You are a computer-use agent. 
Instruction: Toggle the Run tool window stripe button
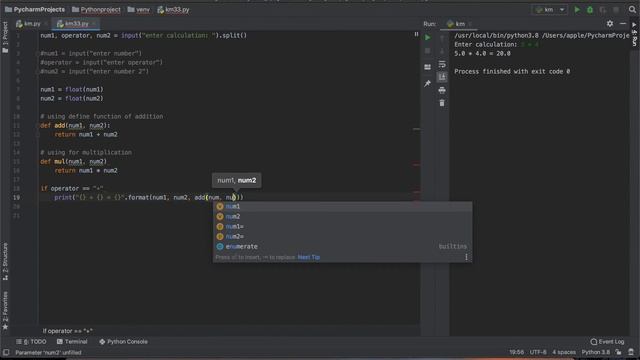(635, 34)
